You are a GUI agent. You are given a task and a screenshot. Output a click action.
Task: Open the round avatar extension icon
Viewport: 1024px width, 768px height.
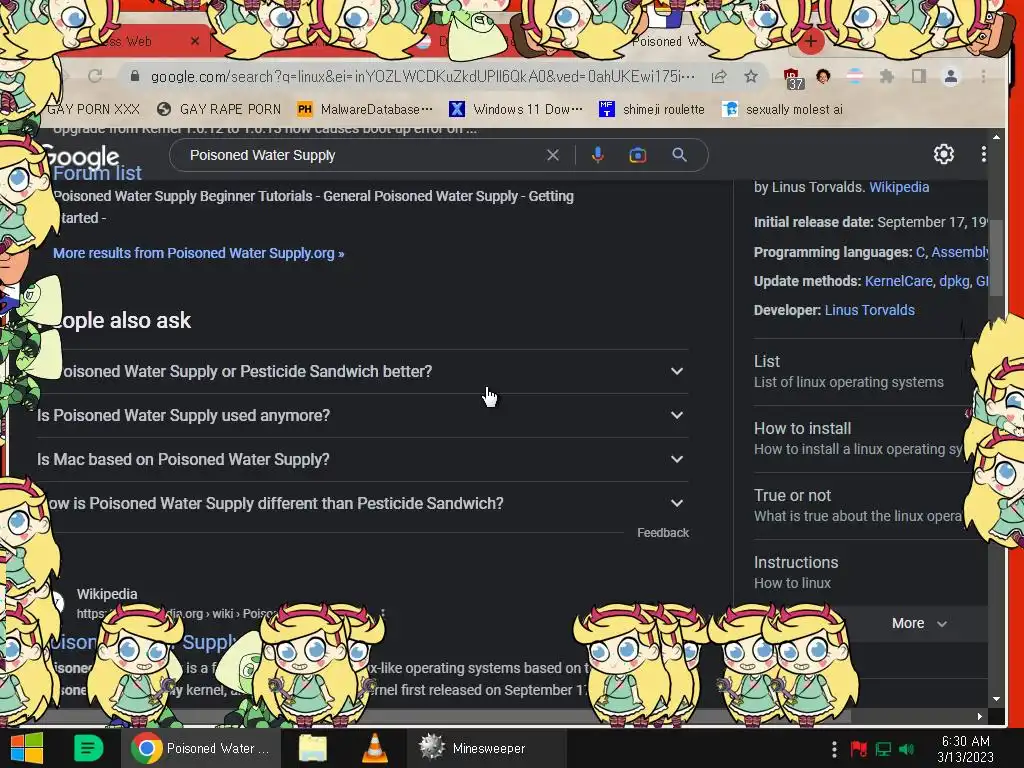[823, 76]
